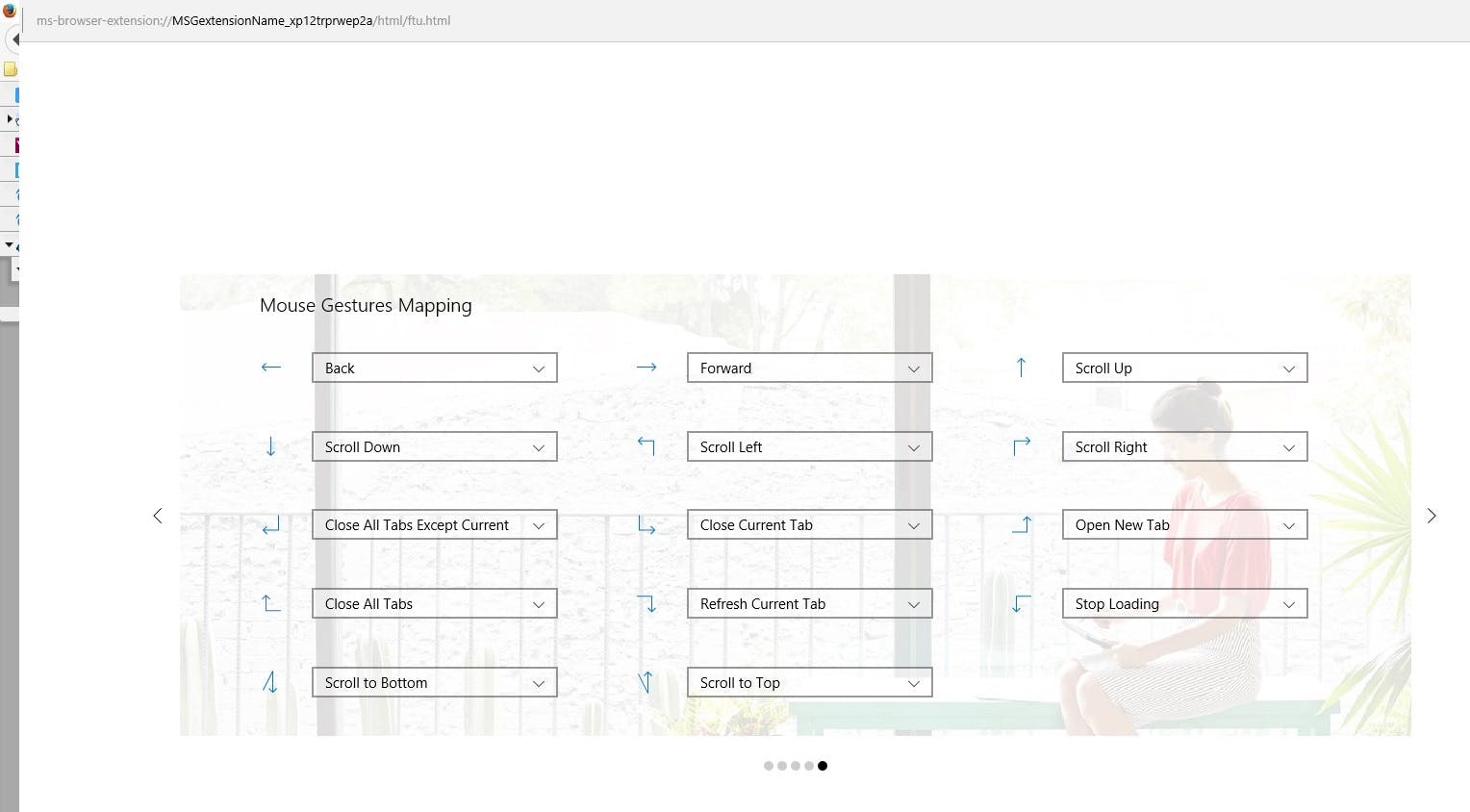Select the fourth carousel indicator dot

click(809, 766)
